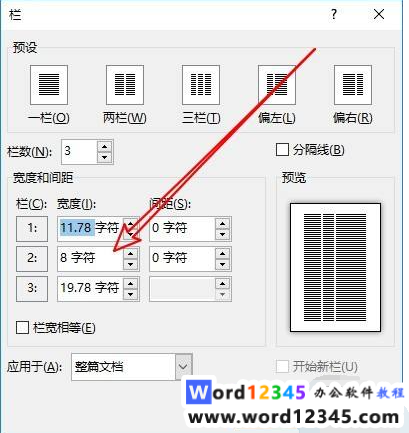Click the 预览 page preview thumbnail
The width and height of the screenshot is (409, 433).
click(x=335, y=267)
